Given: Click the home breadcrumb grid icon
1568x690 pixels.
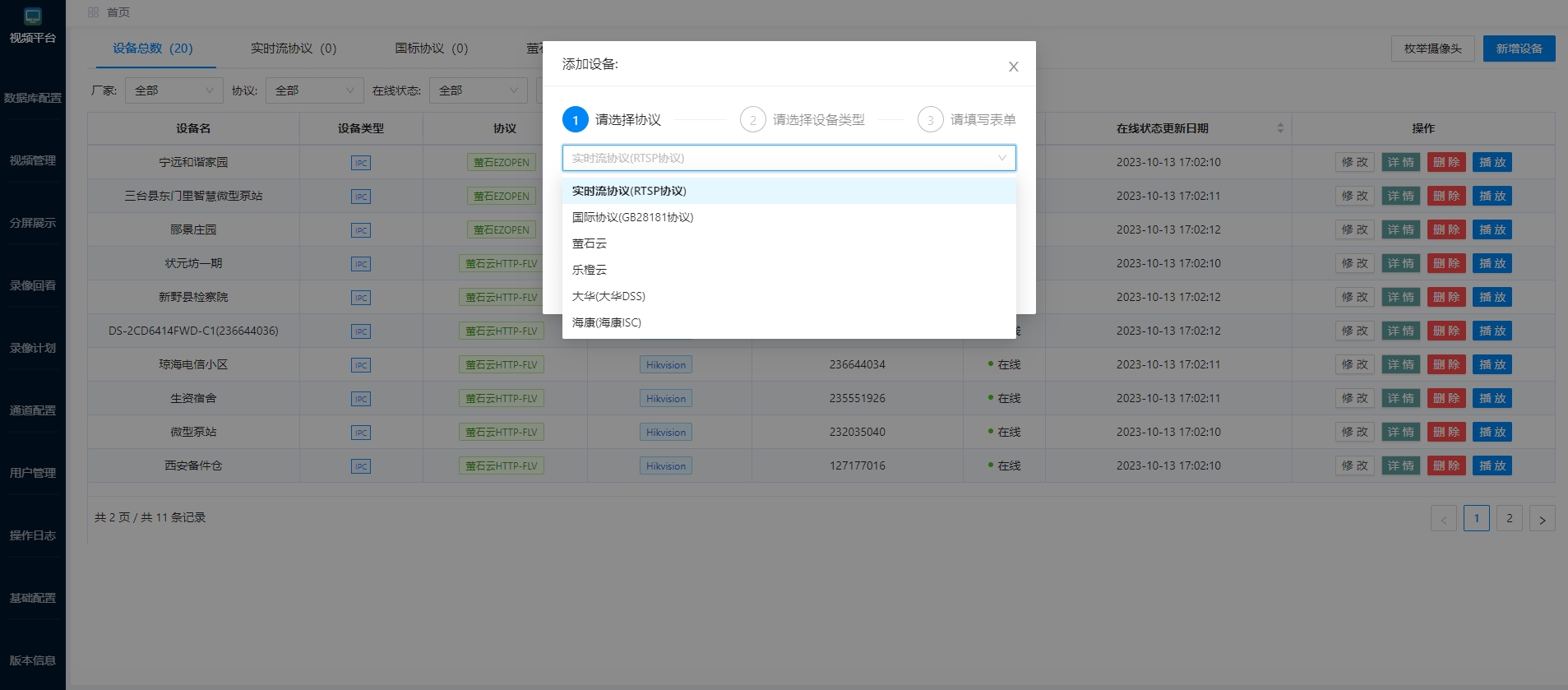Looking at the screenshot, I should pyautogui.click(x=93, y=12).
